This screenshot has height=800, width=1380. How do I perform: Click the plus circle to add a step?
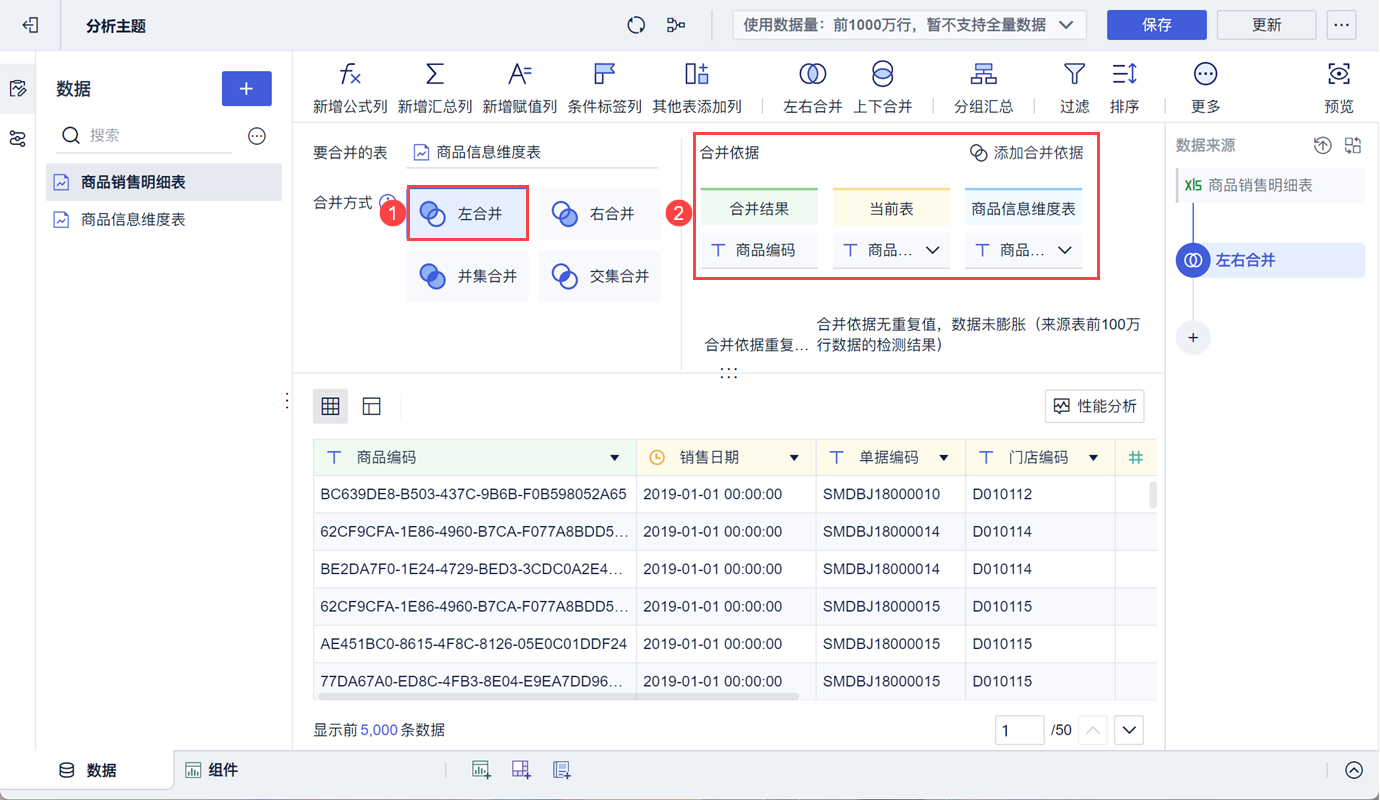pos(1193,338)
